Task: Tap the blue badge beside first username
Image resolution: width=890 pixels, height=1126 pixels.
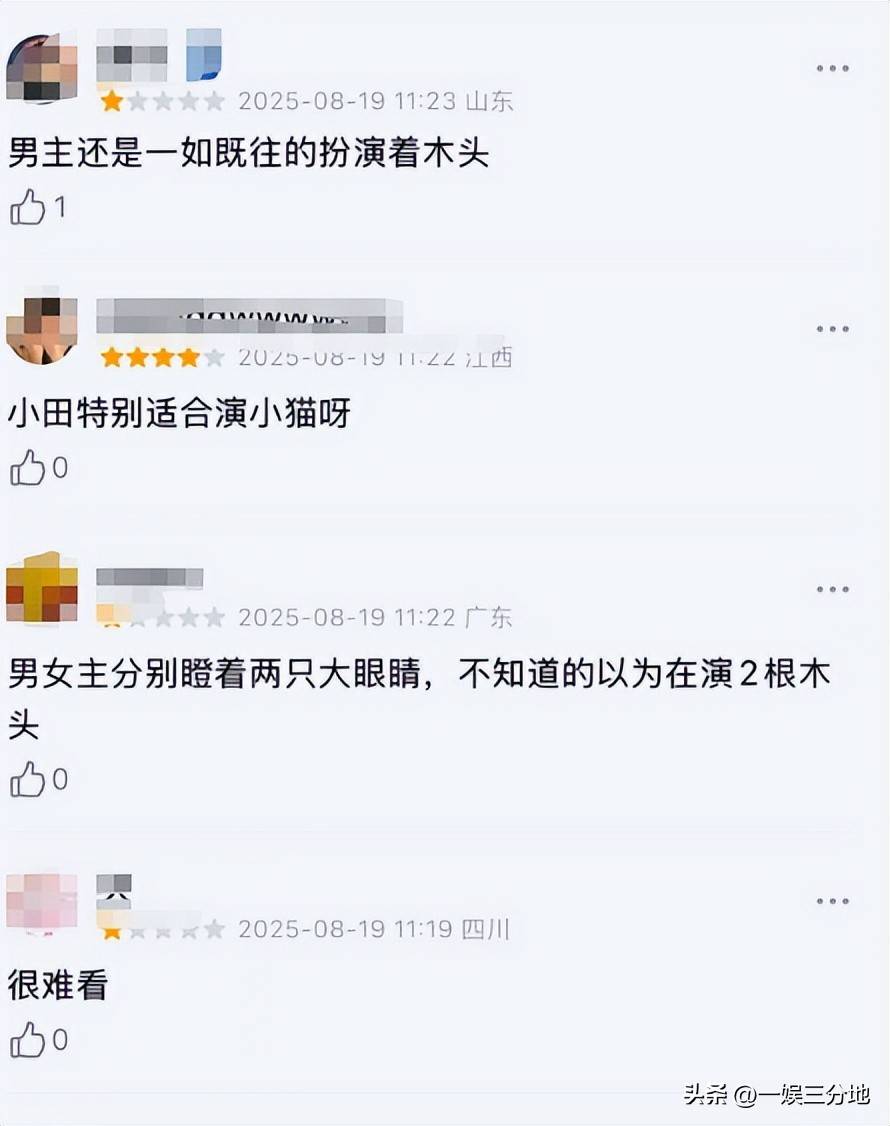Action: (x=203, y=55)
